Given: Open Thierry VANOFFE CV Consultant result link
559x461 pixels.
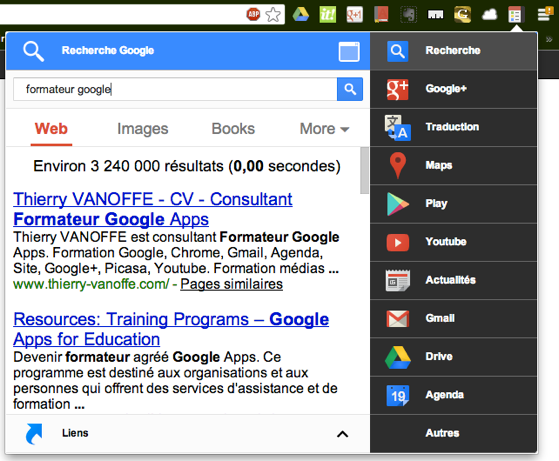Looking at the screenshot, I should [153, 209].
